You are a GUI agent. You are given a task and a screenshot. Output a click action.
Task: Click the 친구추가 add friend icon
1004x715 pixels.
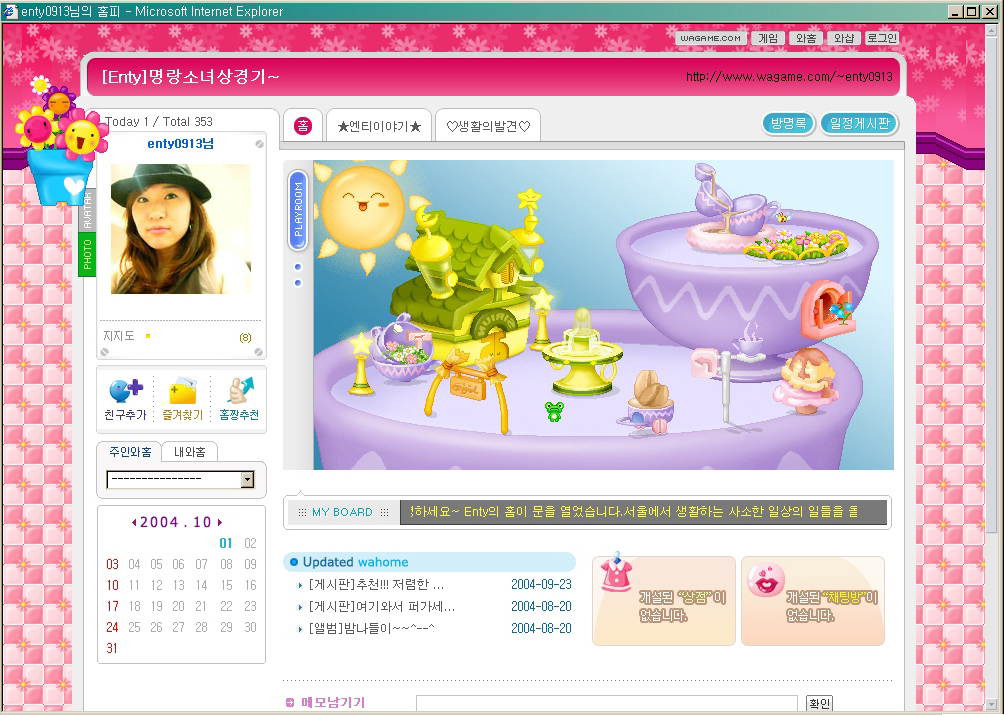pyautogui.click(x=125, y=391)
